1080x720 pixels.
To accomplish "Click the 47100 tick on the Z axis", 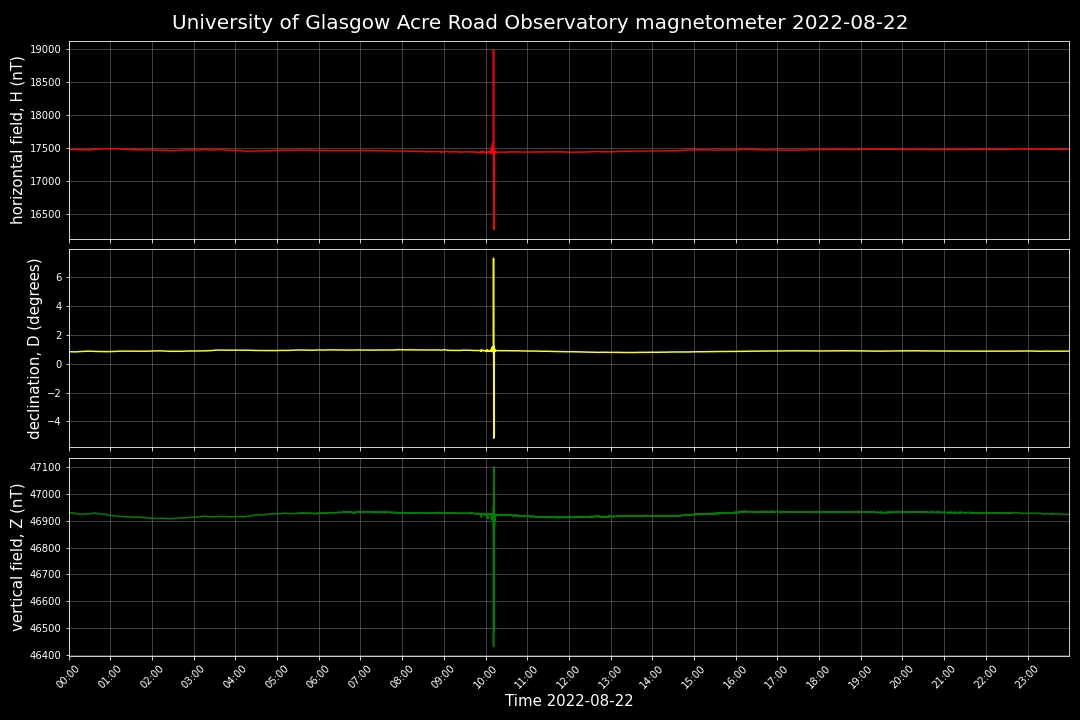I will click(45, 468).
